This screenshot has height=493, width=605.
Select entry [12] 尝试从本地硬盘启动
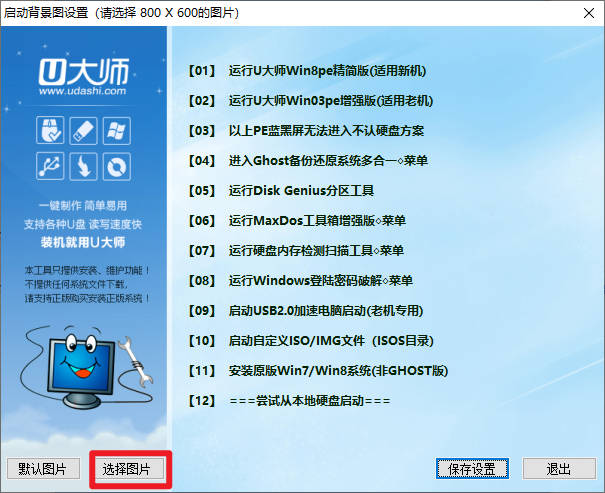289,401
